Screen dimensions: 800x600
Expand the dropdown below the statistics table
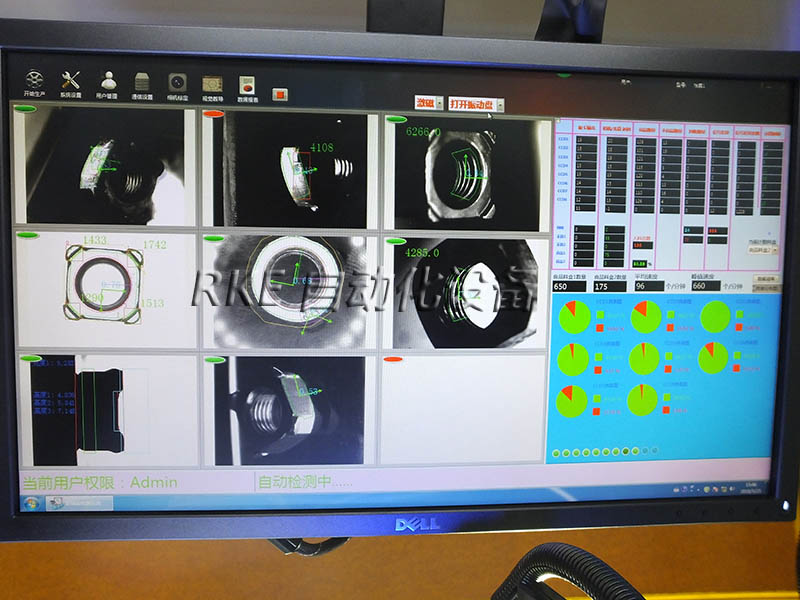[x=760, y=249]
